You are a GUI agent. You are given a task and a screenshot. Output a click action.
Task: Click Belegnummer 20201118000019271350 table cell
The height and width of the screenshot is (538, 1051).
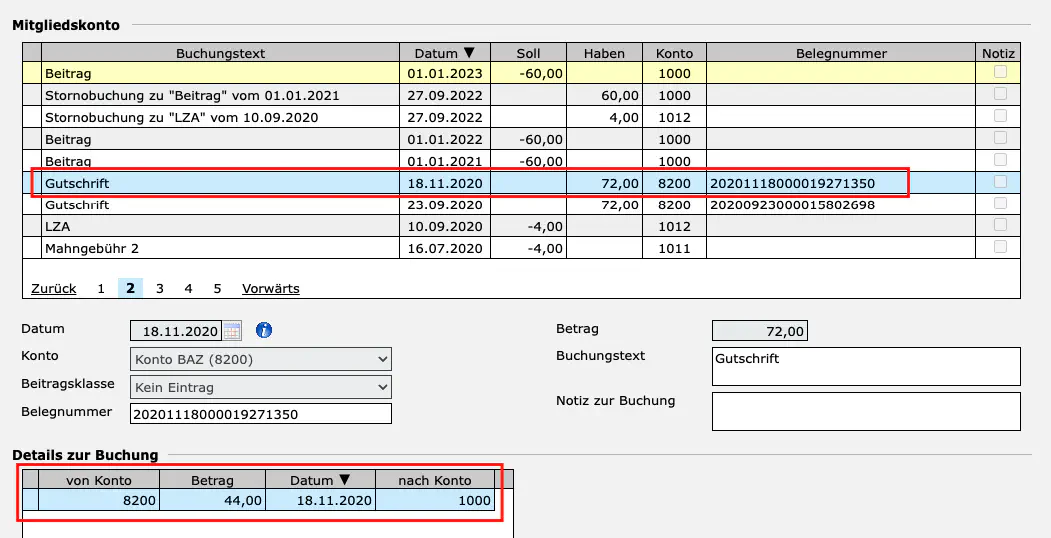[841, 183]
